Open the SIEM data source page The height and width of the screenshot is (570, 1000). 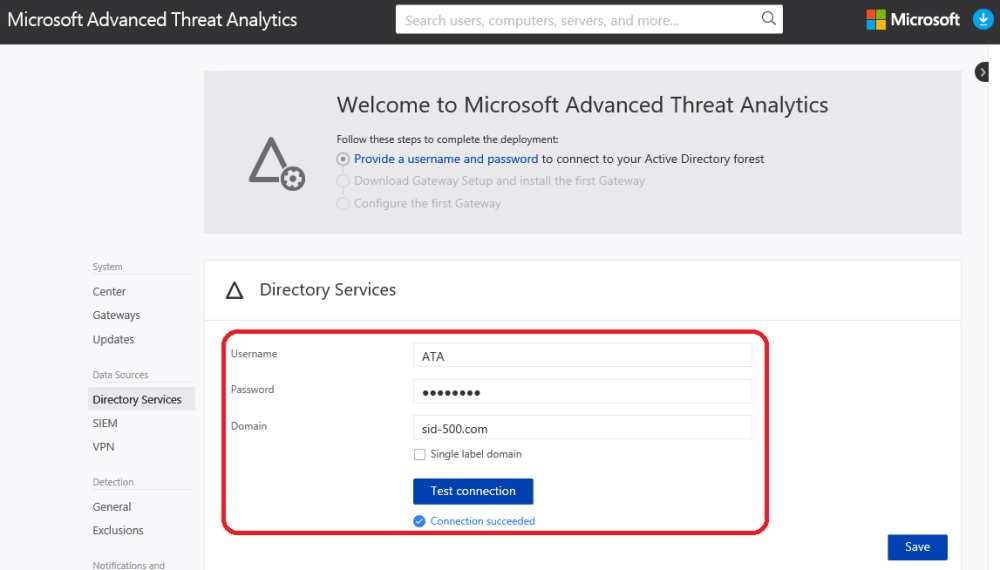point(105,423)
